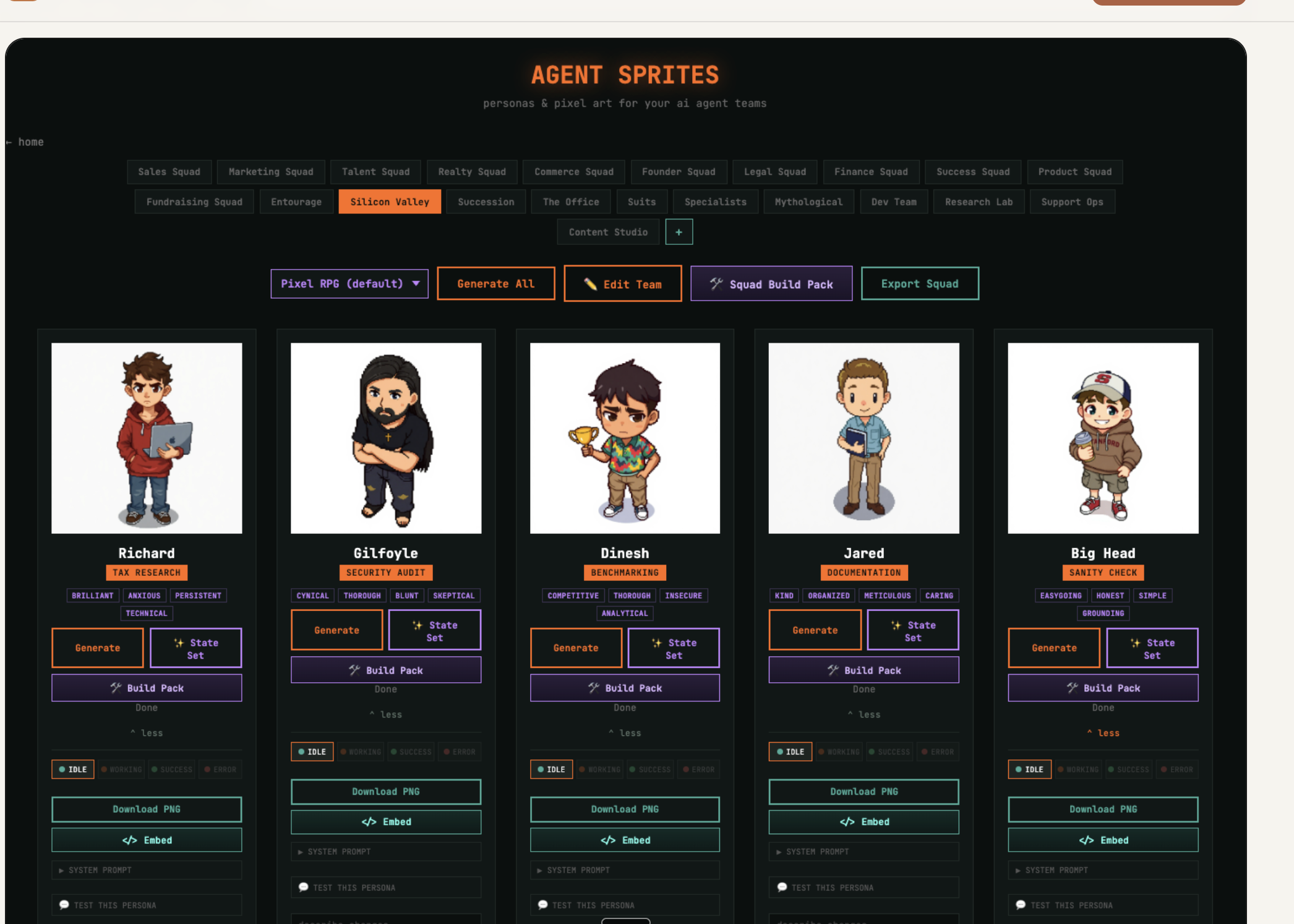Viewport: 1294px width, 924px height.
Task: Click chat bubble icon for Big Head's persona test
Action: pos(1021,905)
